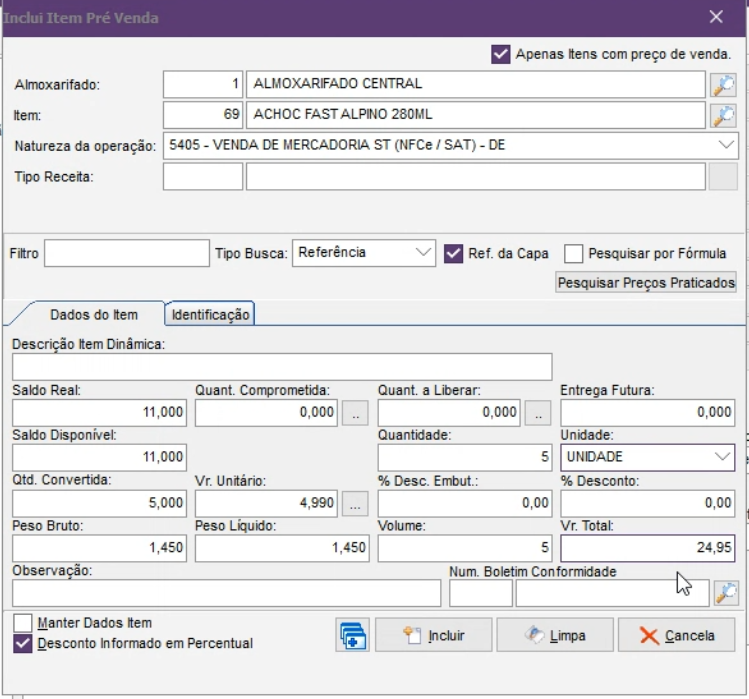Click the Quant. Comprometida value field
Screen dimensions: 749x699
266,413
